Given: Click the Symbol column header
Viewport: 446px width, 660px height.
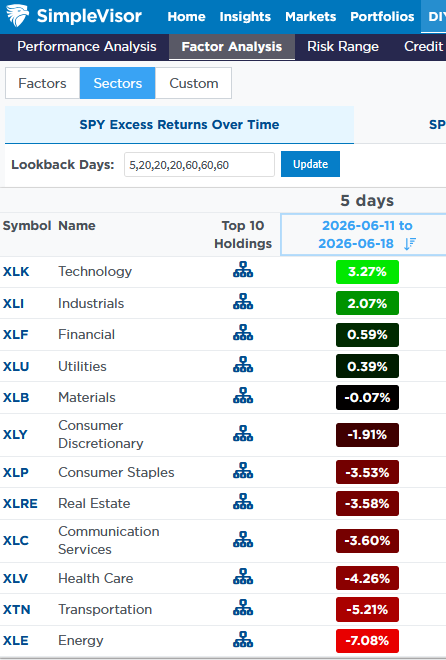Looking at the screenshot, I should click(27, 226).
